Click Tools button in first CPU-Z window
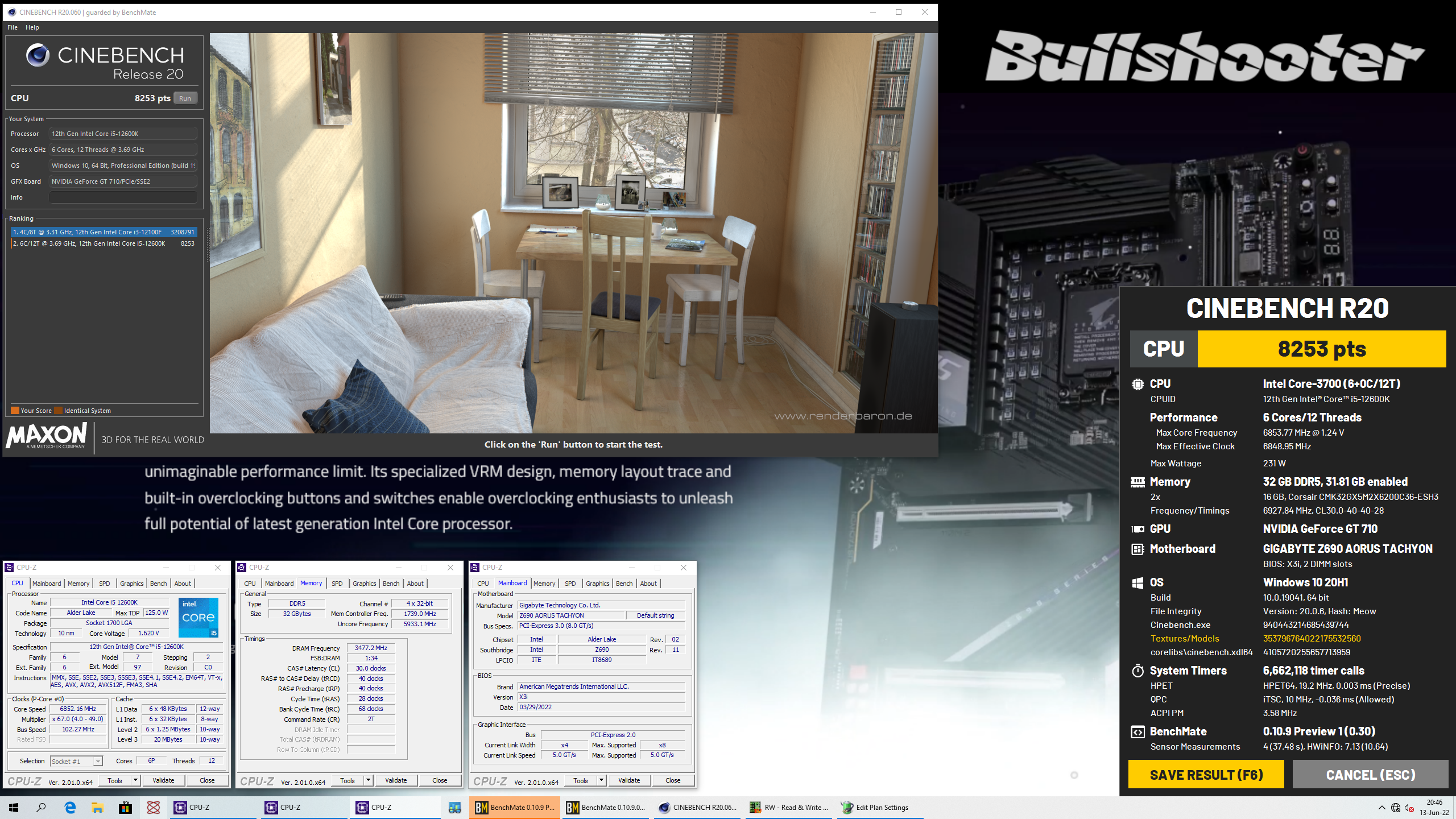 115,780
